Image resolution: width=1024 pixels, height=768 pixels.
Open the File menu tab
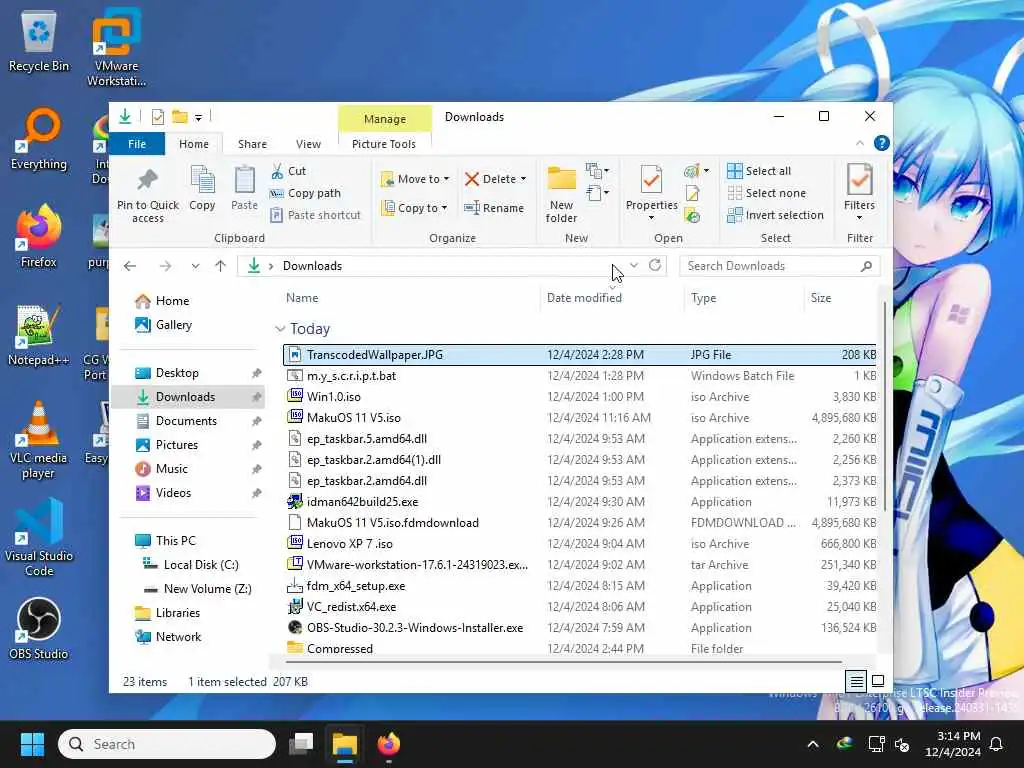(x=136, y=144)
